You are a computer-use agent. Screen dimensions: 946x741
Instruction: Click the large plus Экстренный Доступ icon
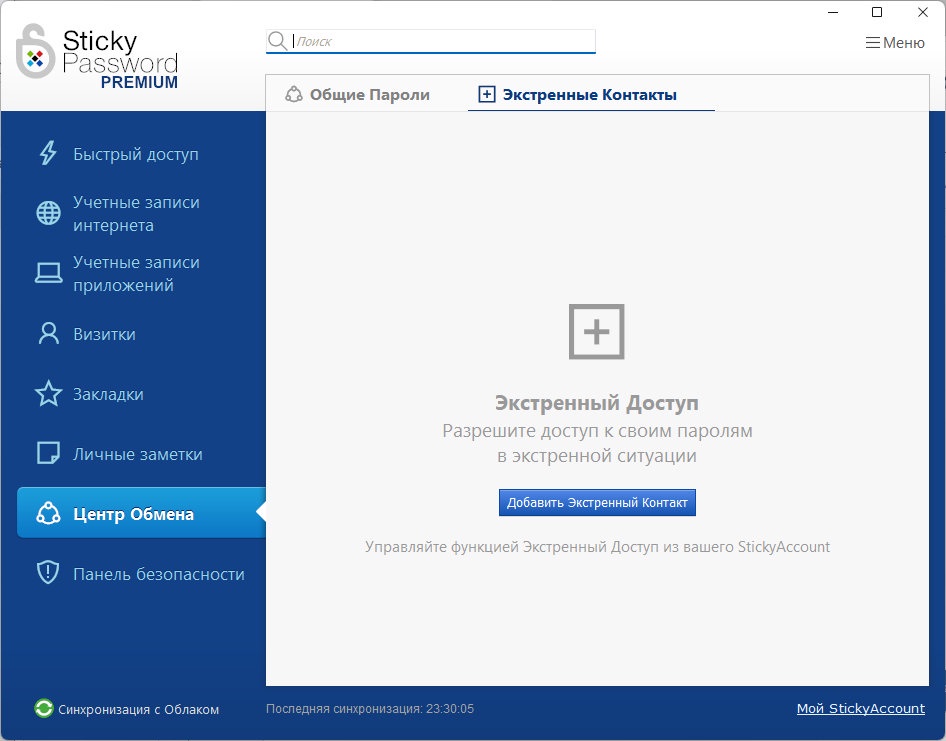click(x=596, y=331)
